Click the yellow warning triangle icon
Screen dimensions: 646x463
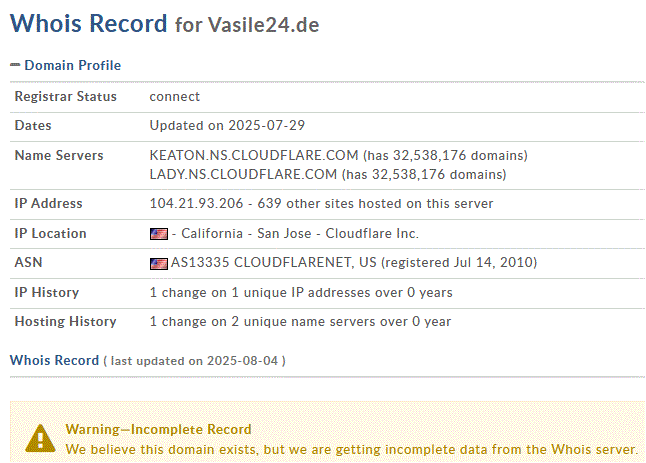point(39,436)
